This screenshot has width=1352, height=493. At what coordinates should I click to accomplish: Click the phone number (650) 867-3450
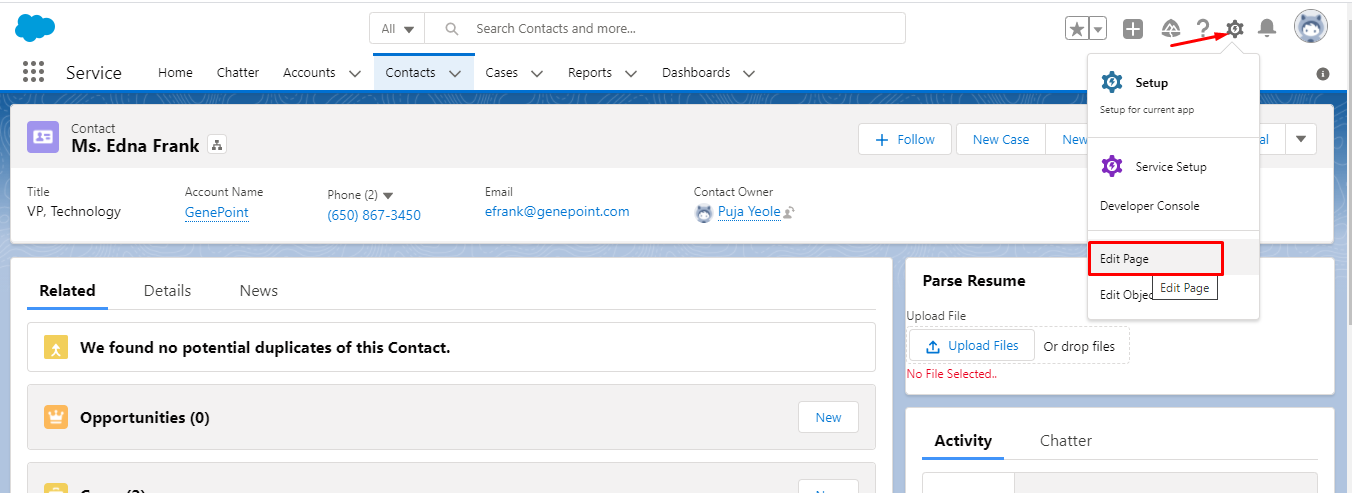[374, 215]
